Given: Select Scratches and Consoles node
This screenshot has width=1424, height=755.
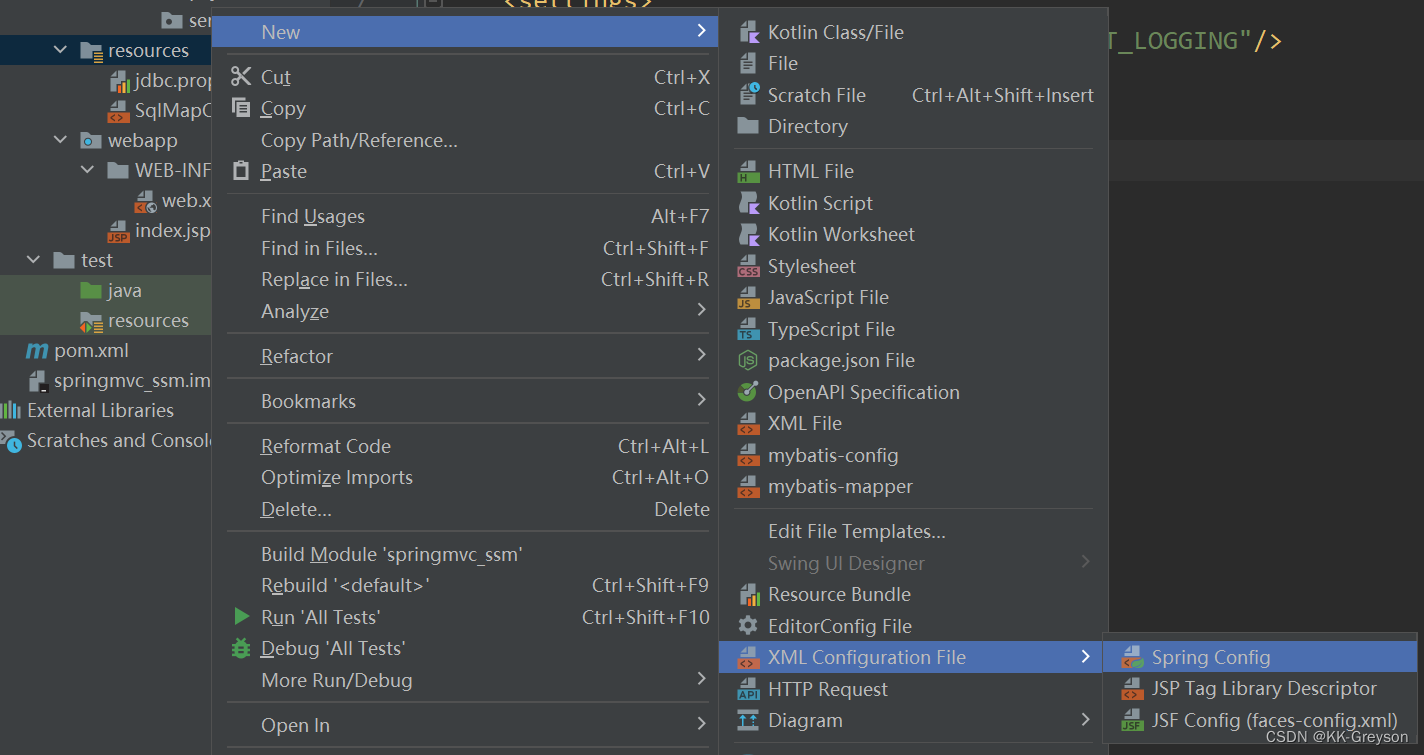Looking at the screenshot, I should coord(119,441).
